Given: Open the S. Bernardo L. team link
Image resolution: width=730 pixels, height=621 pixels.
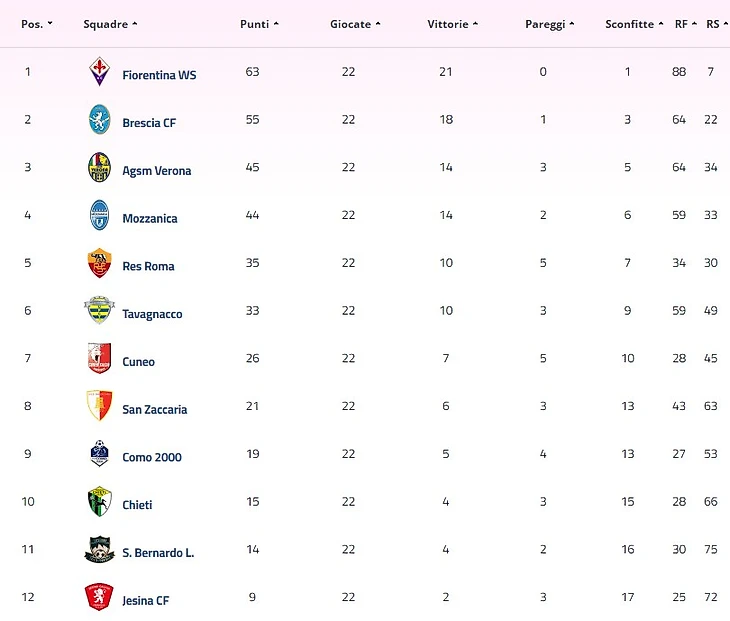Looking at the screenshot, I should click(x=158, y=553).
